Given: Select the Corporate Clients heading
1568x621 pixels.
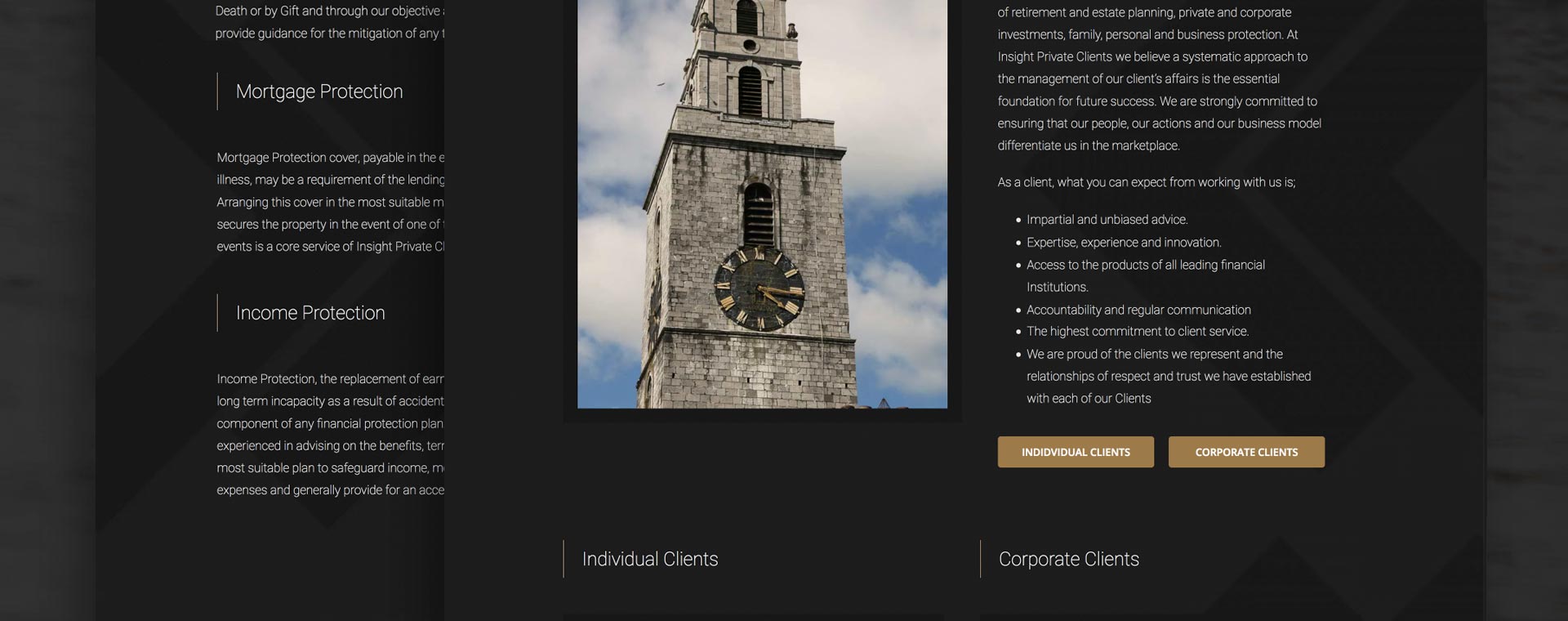Looking at the screenshot, I should pyautogui.click(x=1068, y=559).
